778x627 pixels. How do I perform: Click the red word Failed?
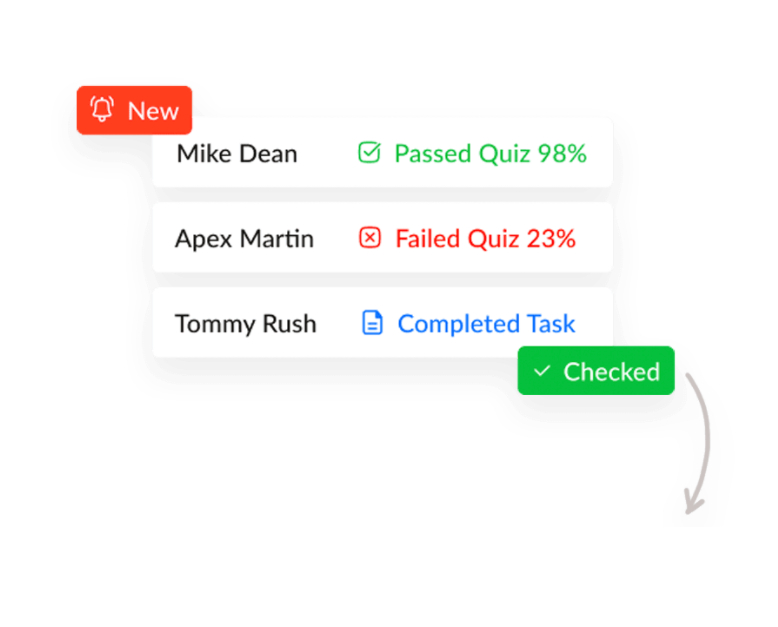(x=425, y=238)
